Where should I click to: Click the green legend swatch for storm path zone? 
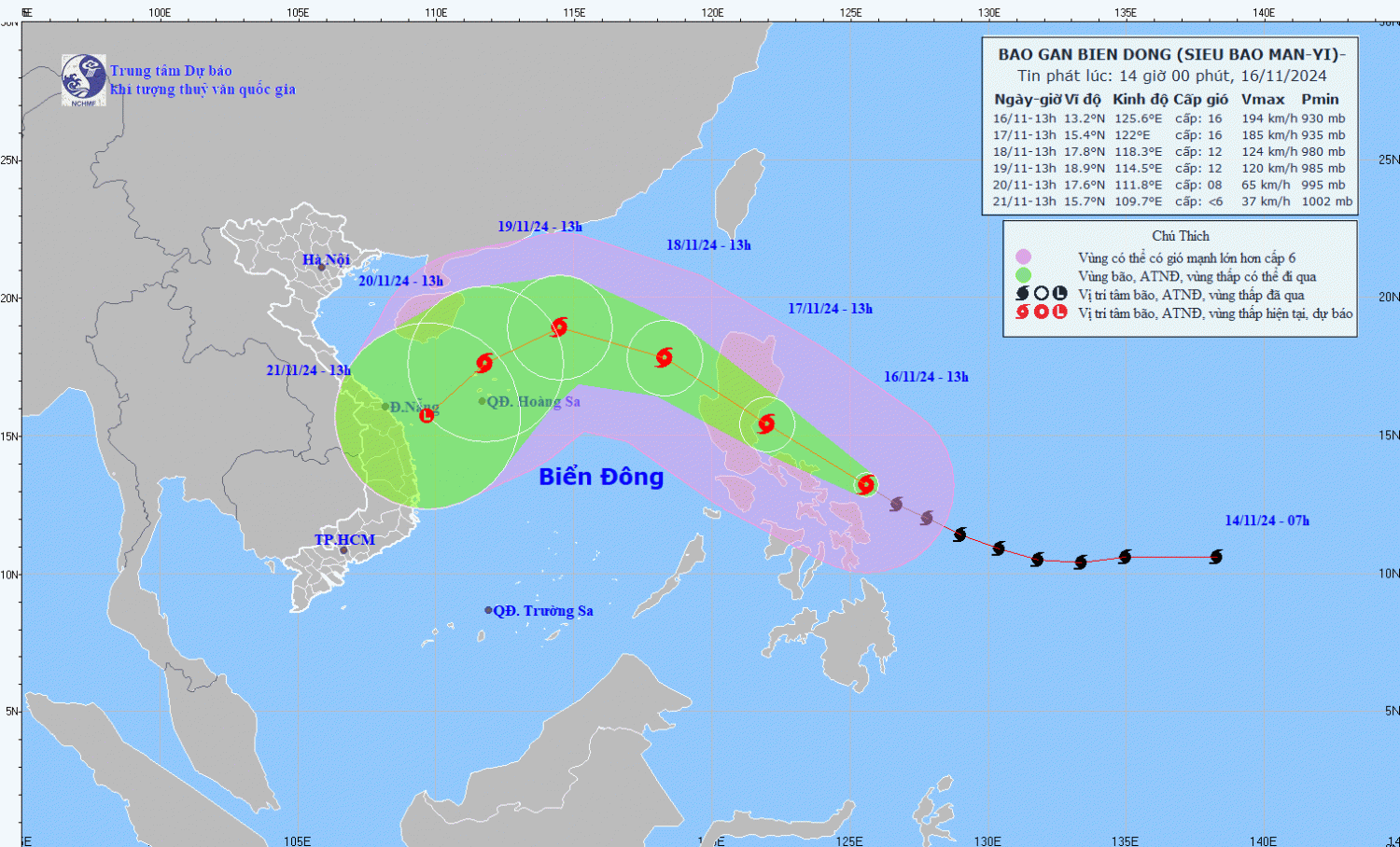pyautogui.click(x=1024, y=275)
